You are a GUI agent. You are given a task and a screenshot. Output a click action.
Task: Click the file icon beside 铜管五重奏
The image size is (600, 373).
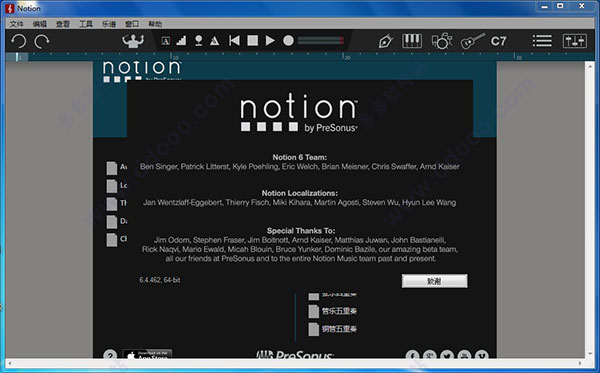313,329
